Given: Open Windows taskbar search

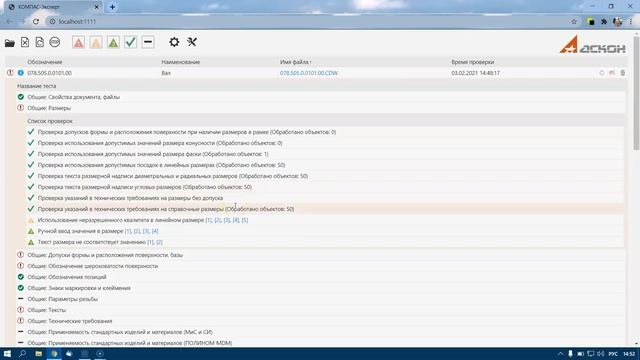Looking at the screenshot, I should pos(22,354).
